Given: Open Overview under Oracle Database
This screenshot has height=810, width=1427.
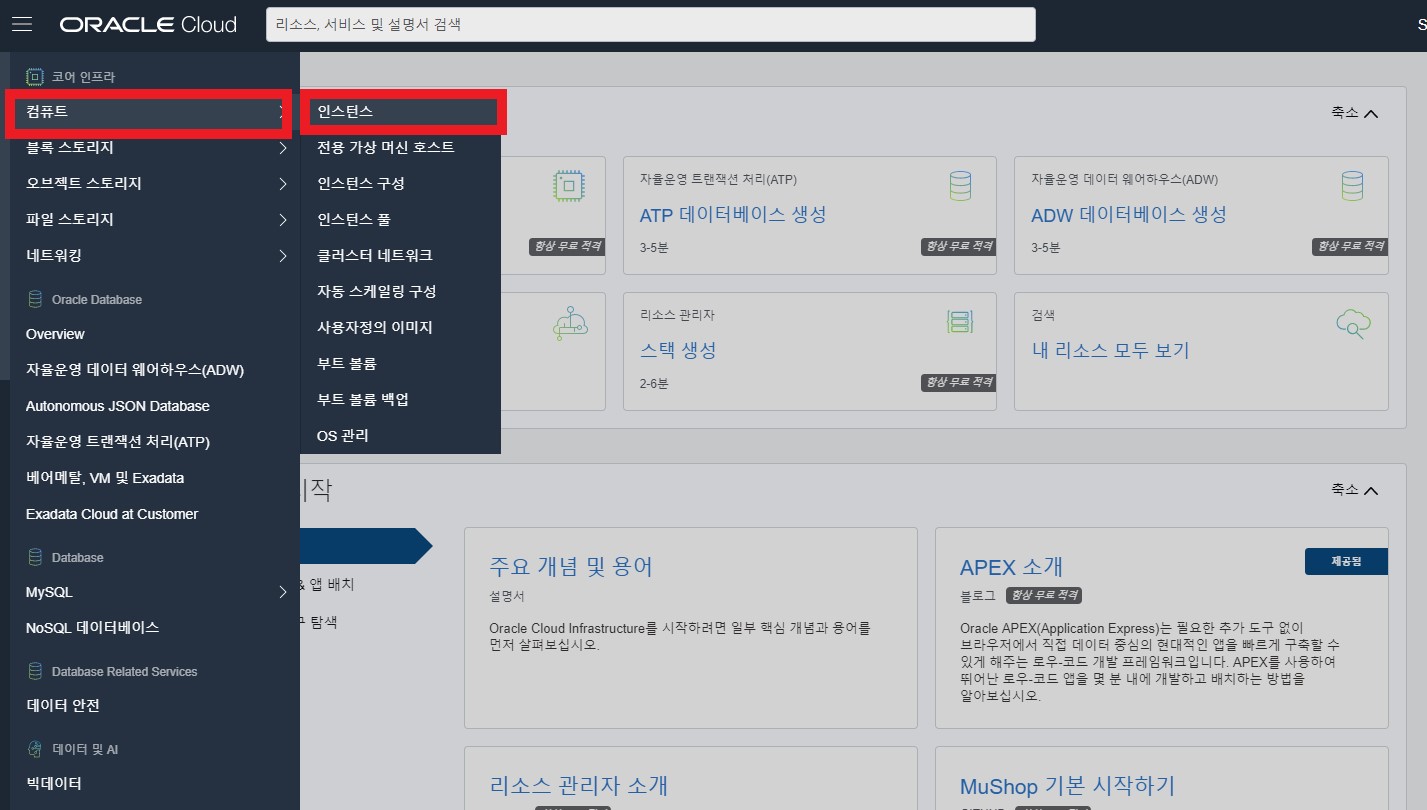Looking at the screenshot, I should click(x=55, y=334).
